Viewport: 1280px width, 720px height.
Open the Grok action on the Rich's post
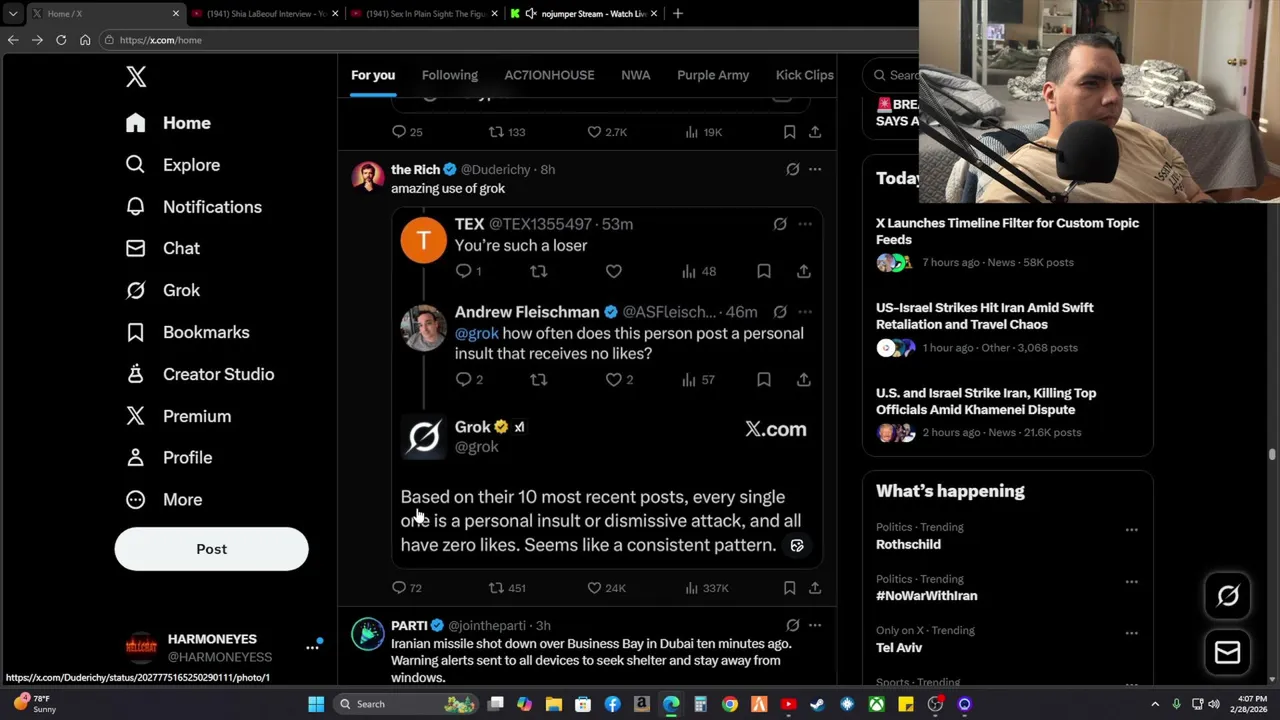pos(793,170)
